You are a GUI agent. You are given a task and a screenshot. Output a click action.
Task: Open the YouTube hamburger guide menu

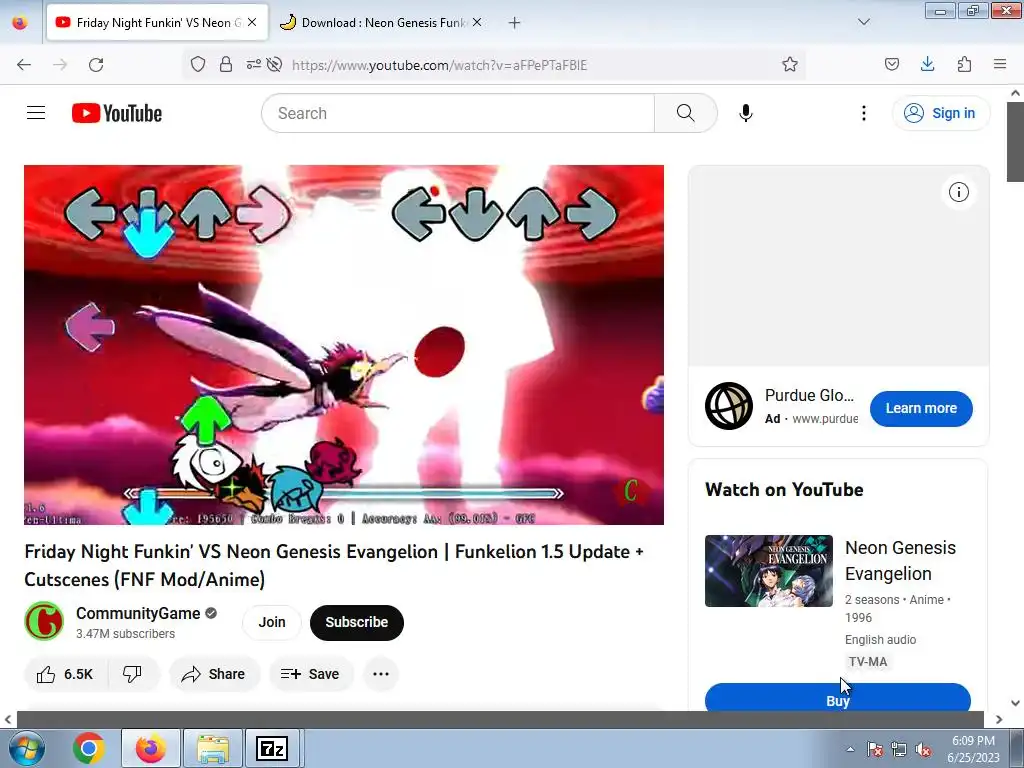(36, 113)
